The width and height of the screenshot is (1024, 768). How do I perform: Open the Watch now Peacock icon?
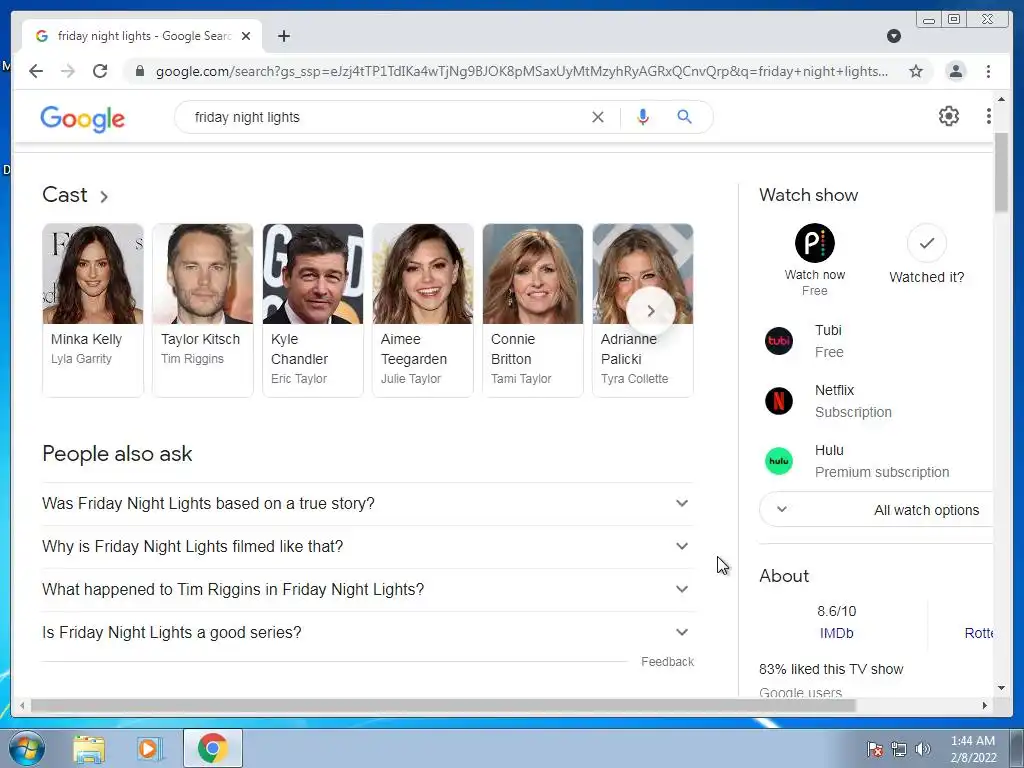coord(814,243)
